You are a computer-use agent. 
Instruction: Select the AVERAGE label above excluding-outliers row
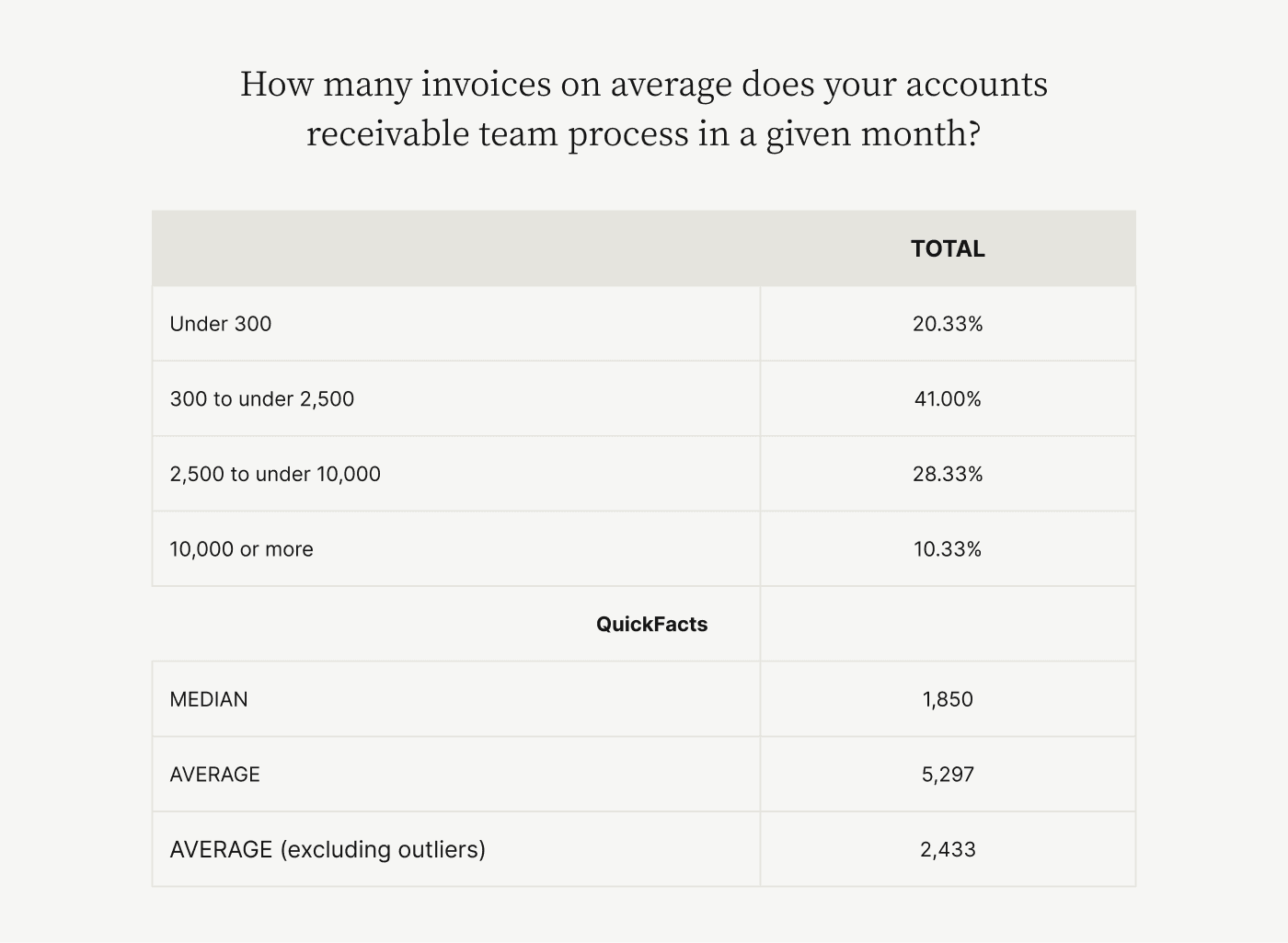coord(214,775)
